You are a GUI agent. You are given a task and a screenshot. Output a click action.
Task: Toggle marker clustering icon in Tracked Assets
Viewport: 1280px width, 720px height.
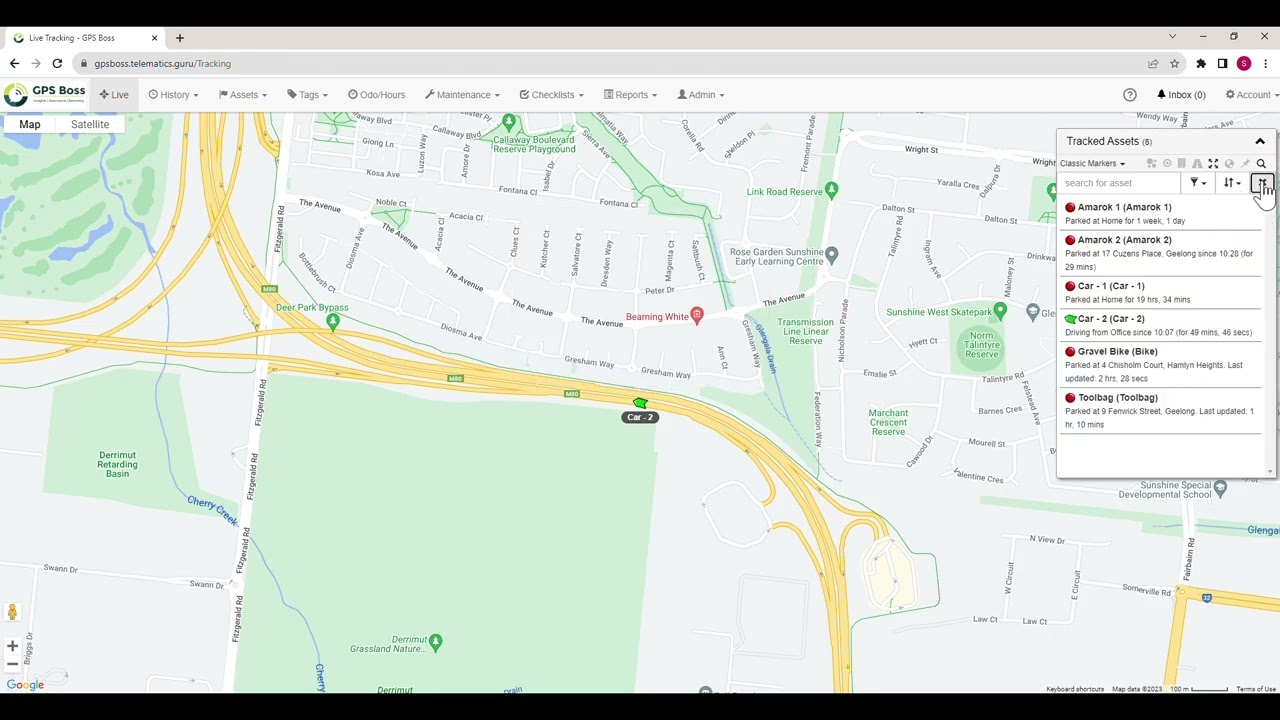[1152, 164]
